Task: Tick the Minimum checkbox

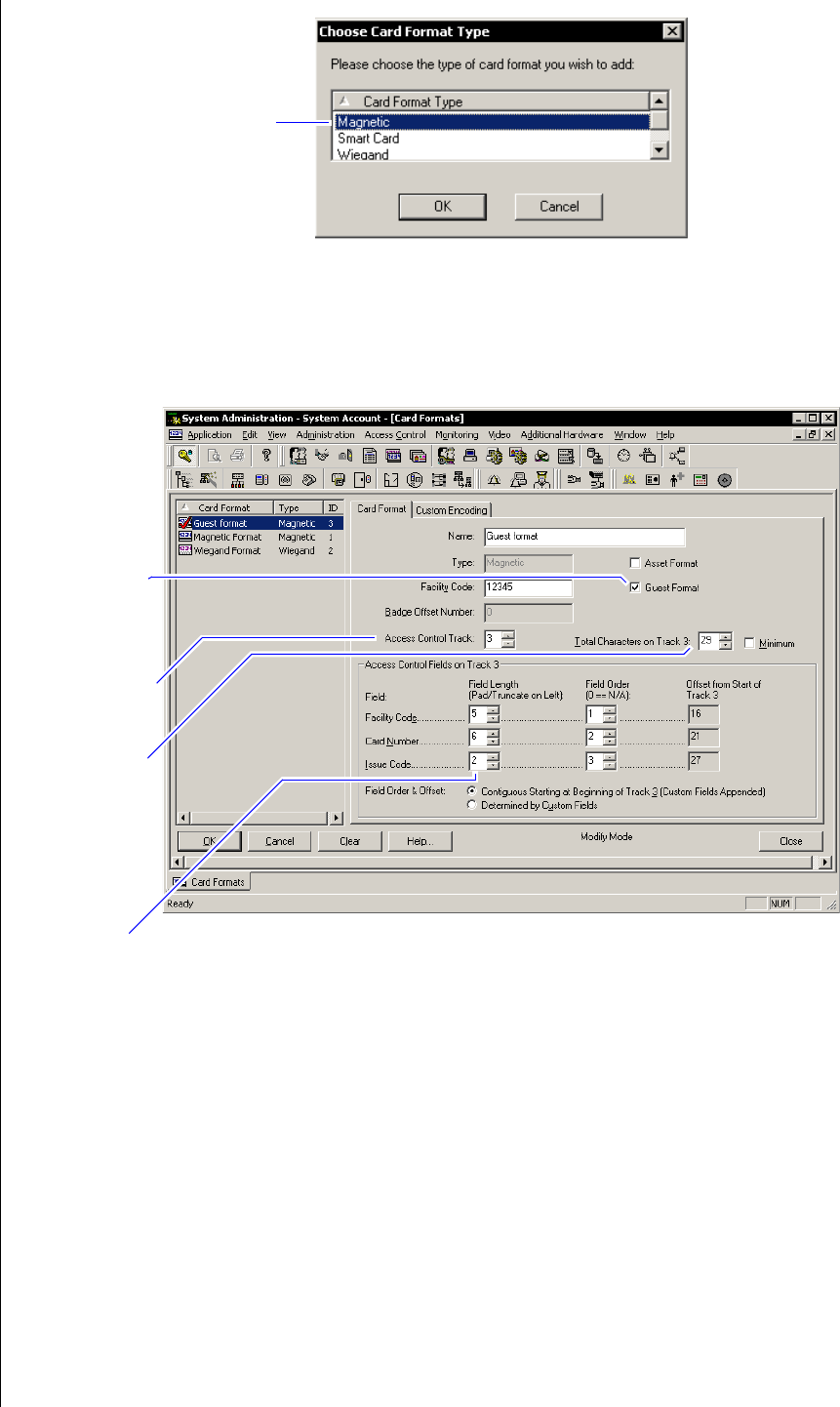Action: [x=749, y=643]
